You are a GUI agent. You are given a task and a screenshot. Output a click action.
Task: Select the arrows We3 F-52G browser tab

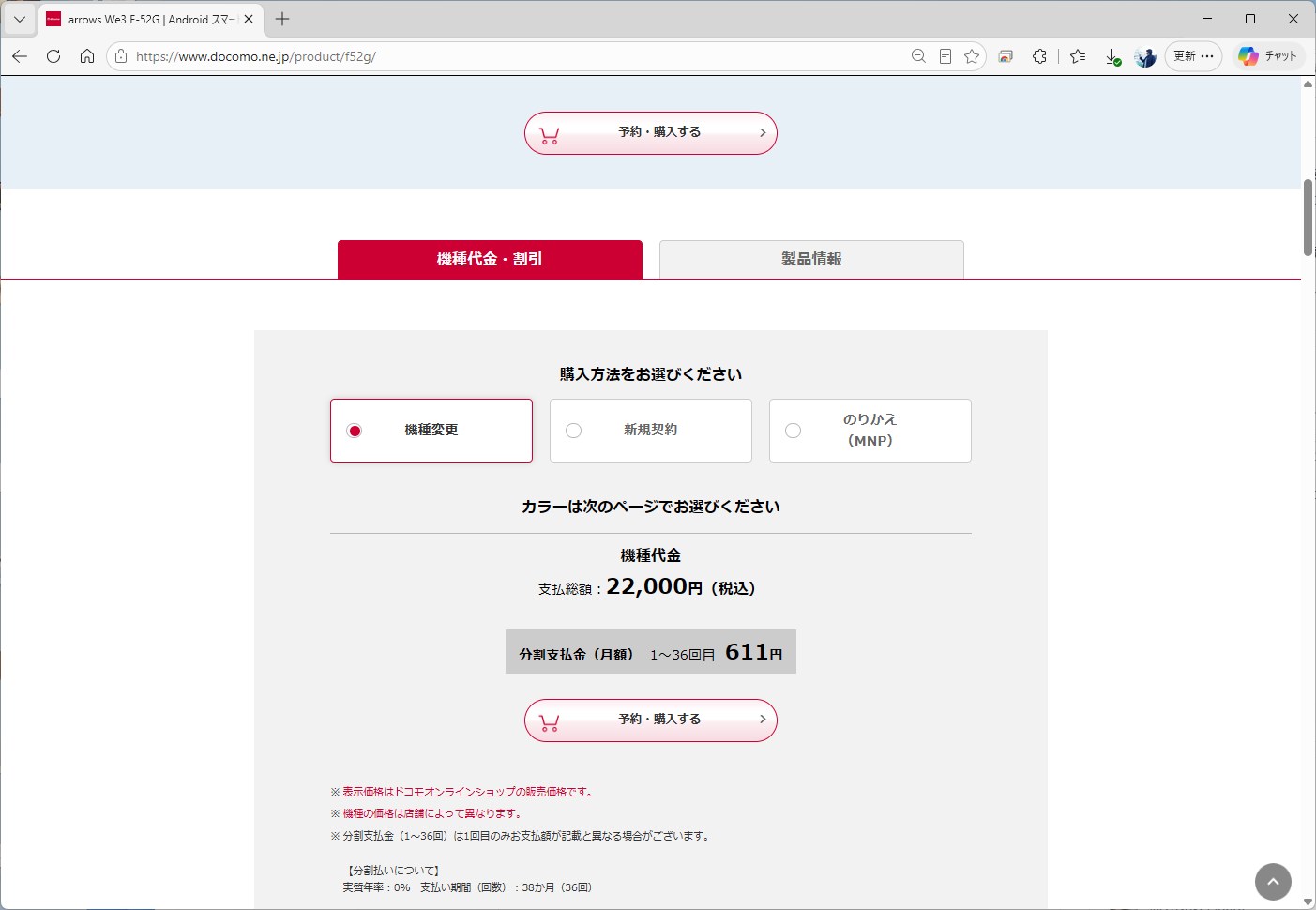[x=150, y=19]
